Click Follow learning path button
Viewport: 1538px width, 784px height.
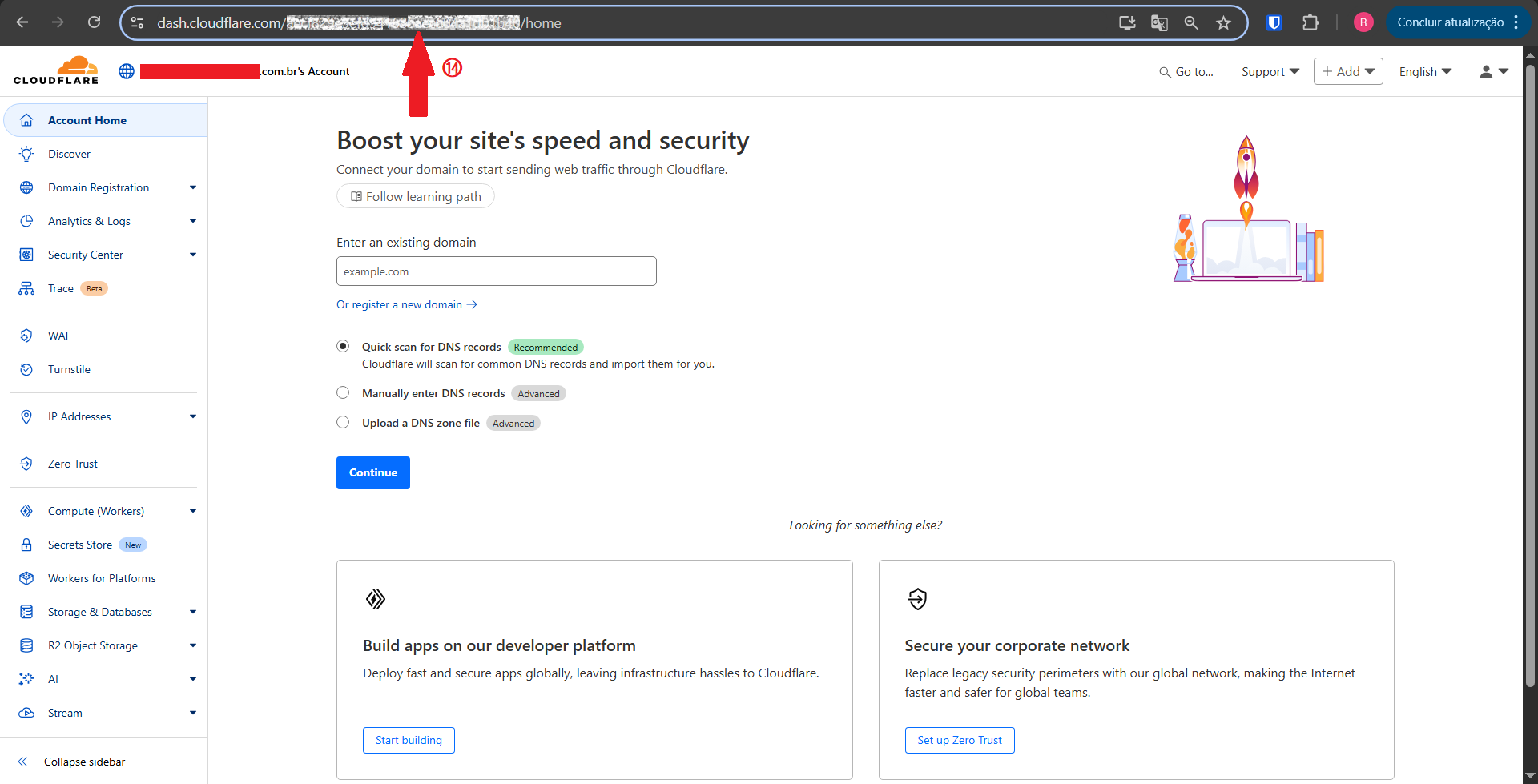(x=416, y=196)
